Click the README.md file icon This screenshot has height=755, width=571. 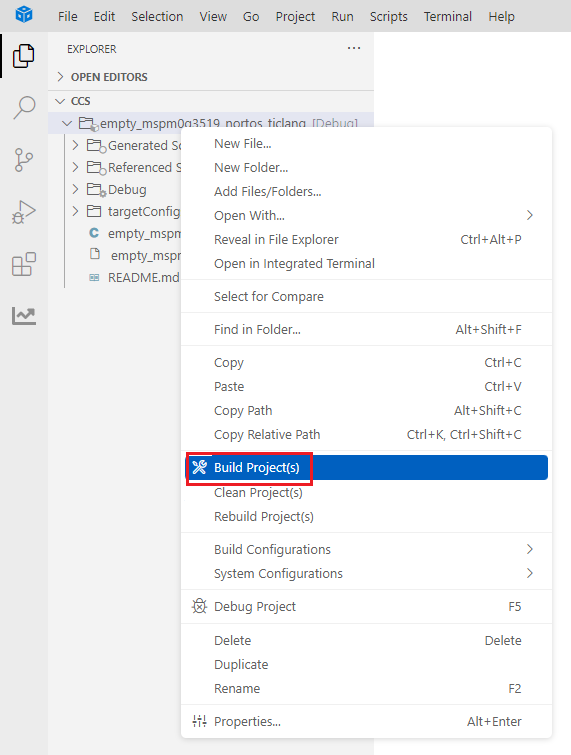pos(94,277)
